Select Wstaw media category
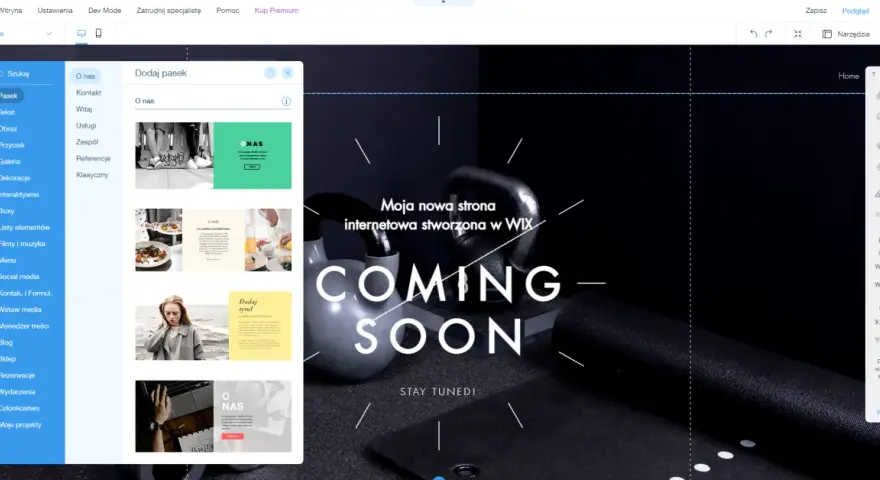The image size is (880, 480). click(x=21, y=309)
